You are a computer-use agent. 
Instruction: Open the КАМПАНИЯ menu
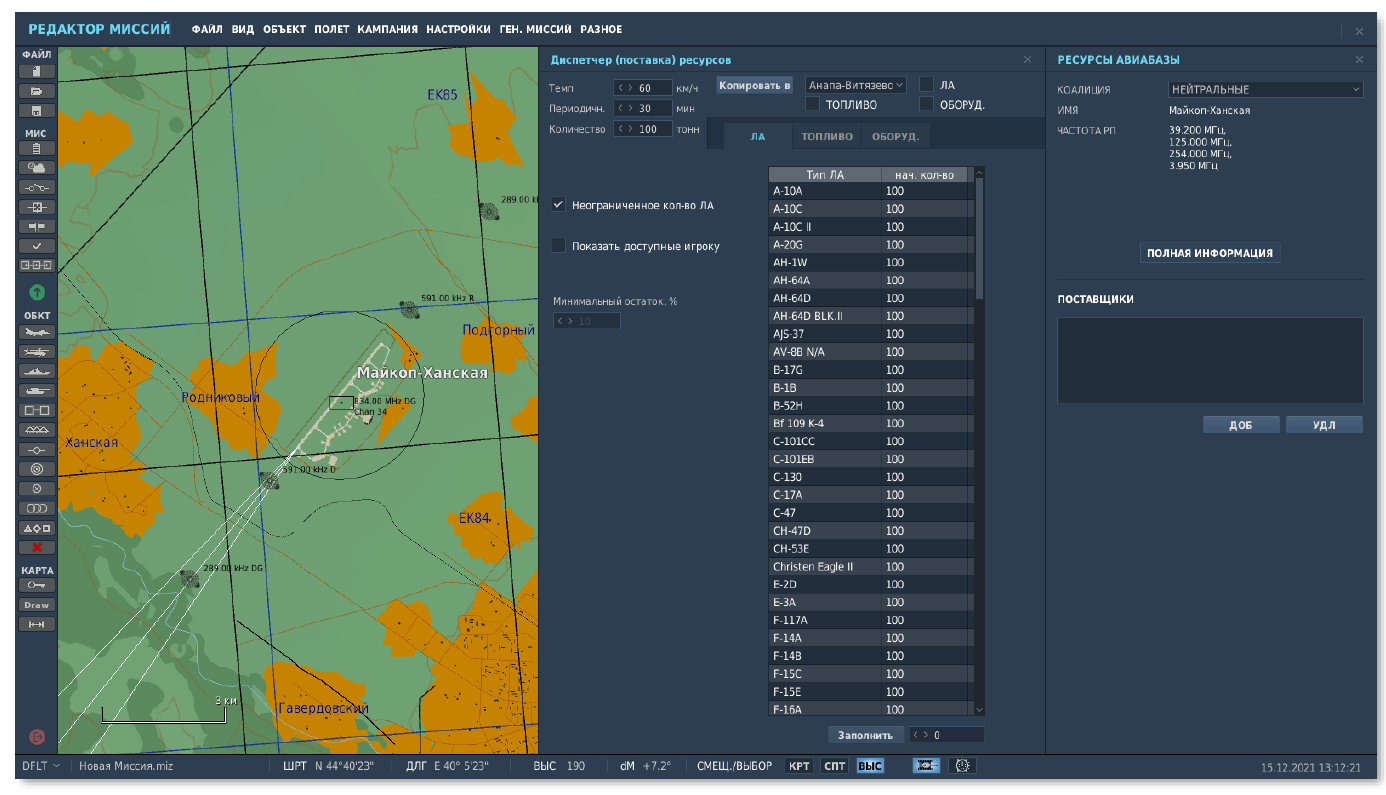(387, 30)
